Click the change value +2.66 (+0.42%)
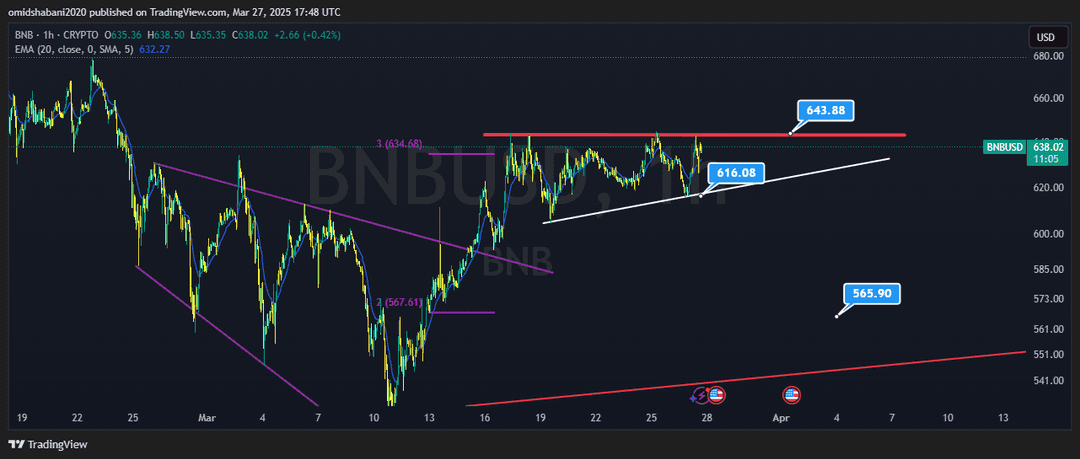1080x459 pixels. [x=308, y=35]
